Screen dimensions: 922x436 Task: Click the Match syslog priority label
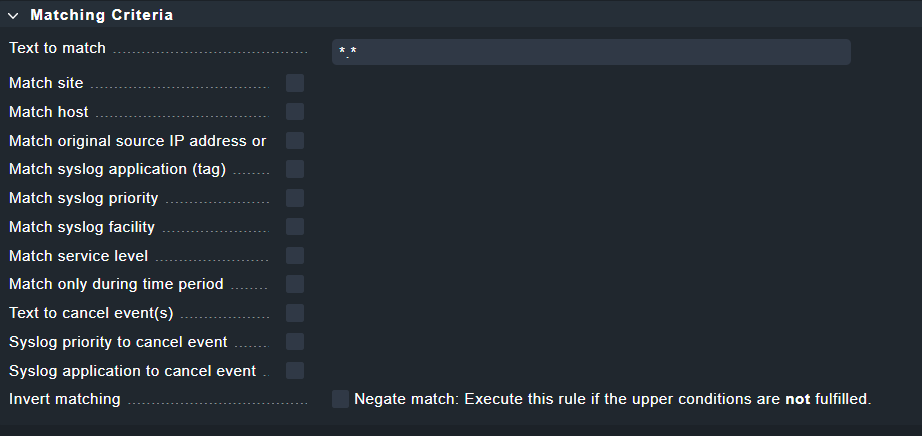[x=83, y=198]
